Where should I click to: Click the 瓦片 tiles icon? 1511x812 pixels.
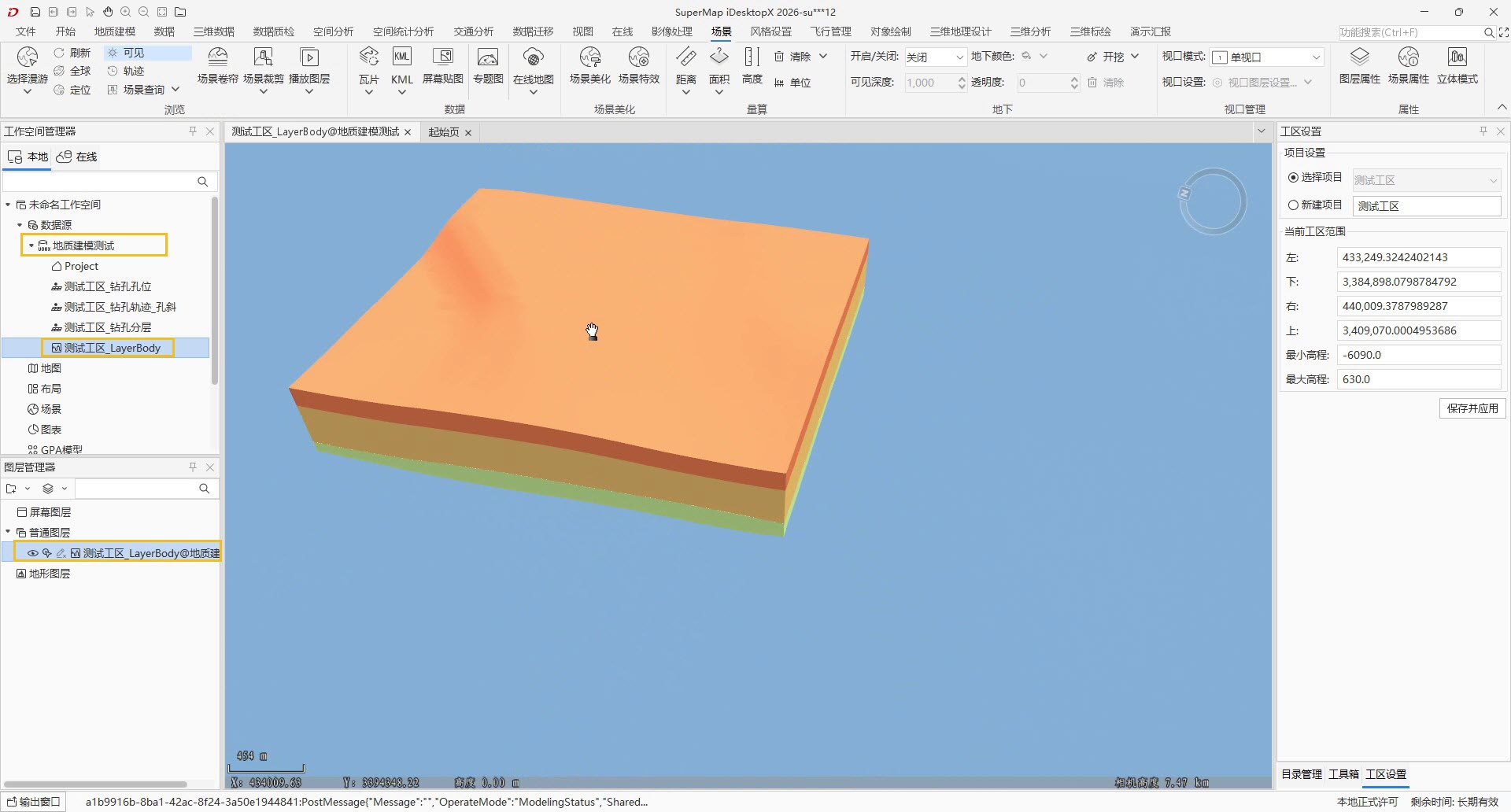point(368,57)
